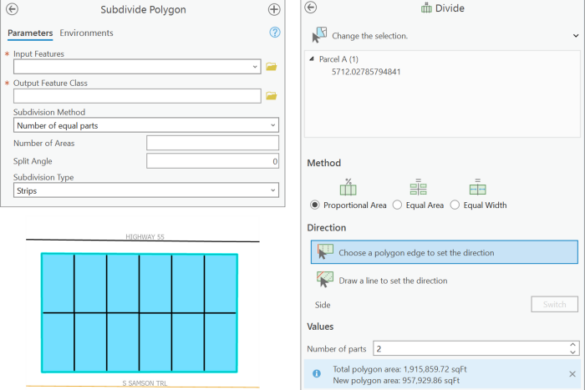Viewport: 585px width, 390px height.
Task: Select Equal Width radio button
Action: 455,205
